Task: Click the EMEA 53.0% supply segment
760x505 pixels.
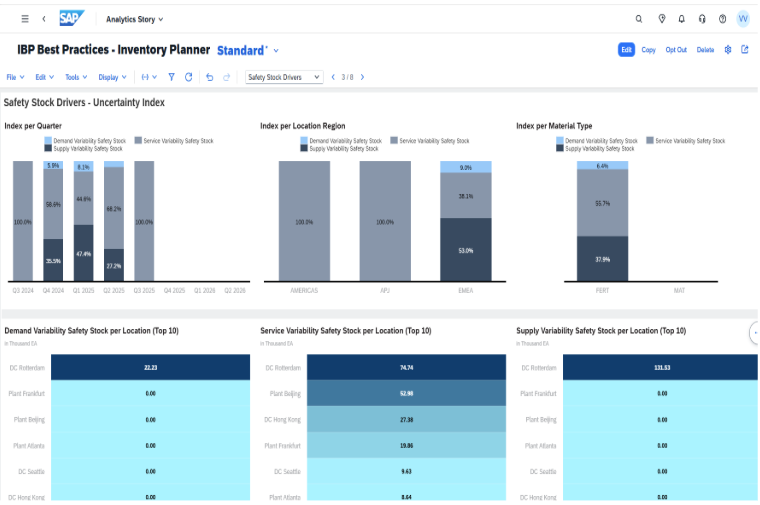Action: click(466, 250)
